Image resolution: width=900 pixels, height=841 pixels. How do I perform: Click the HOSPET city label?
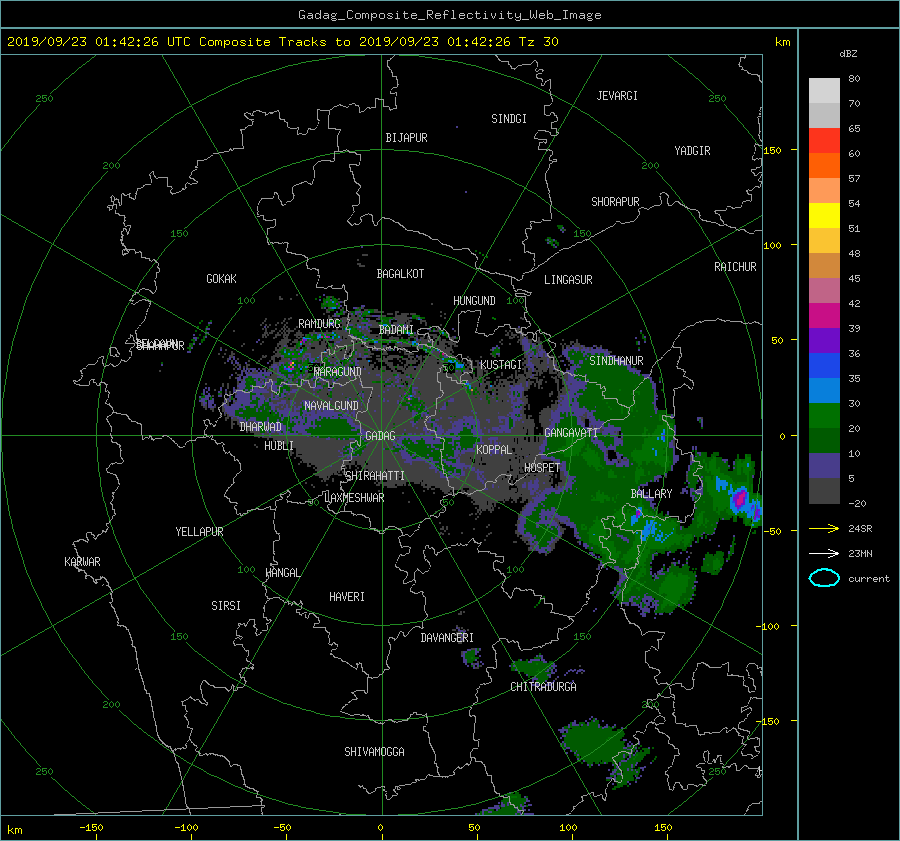click(x=542, y=468)
